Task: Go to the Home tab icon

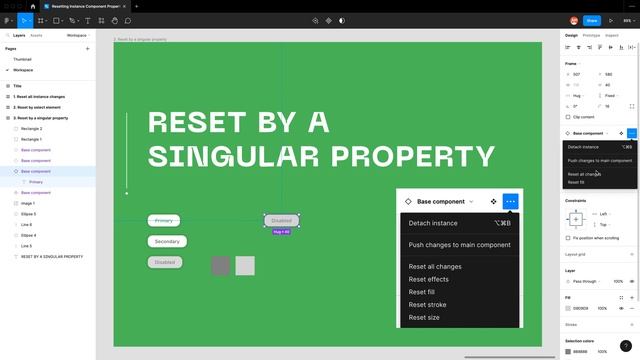Action: point(33,7)
